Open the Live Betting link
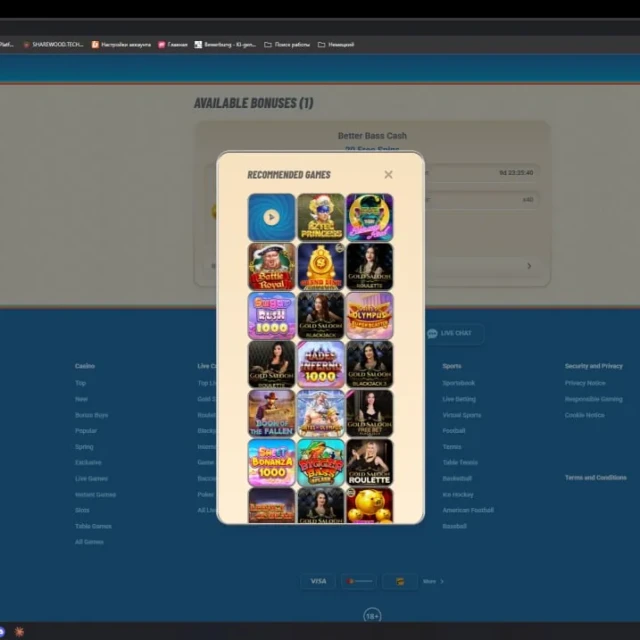Image resolution: width=640 pixels, height=640 pixels. click(x=459, y=399)
